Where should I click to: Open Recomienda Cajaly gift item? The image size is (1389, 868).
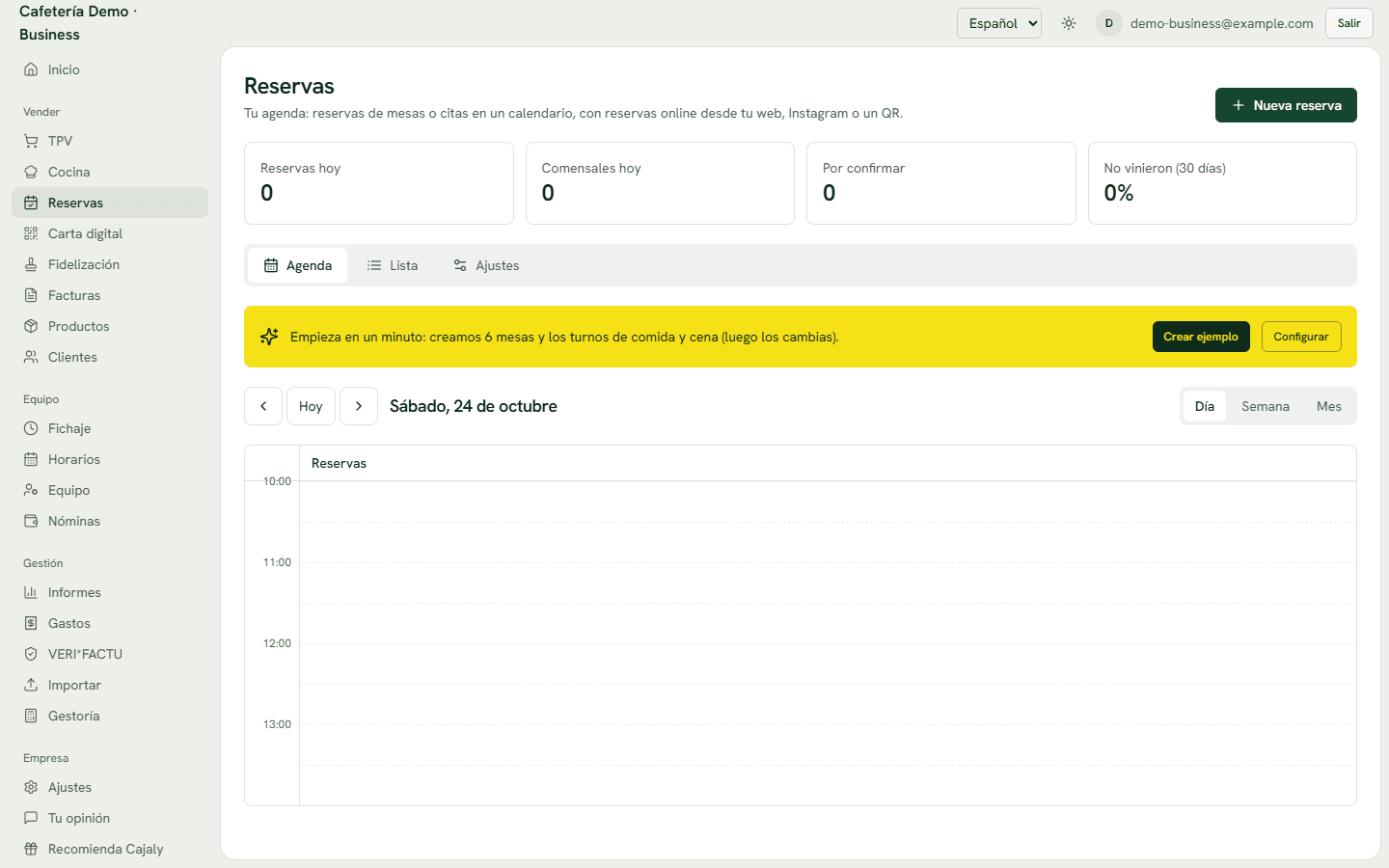(x=110, y=849)
